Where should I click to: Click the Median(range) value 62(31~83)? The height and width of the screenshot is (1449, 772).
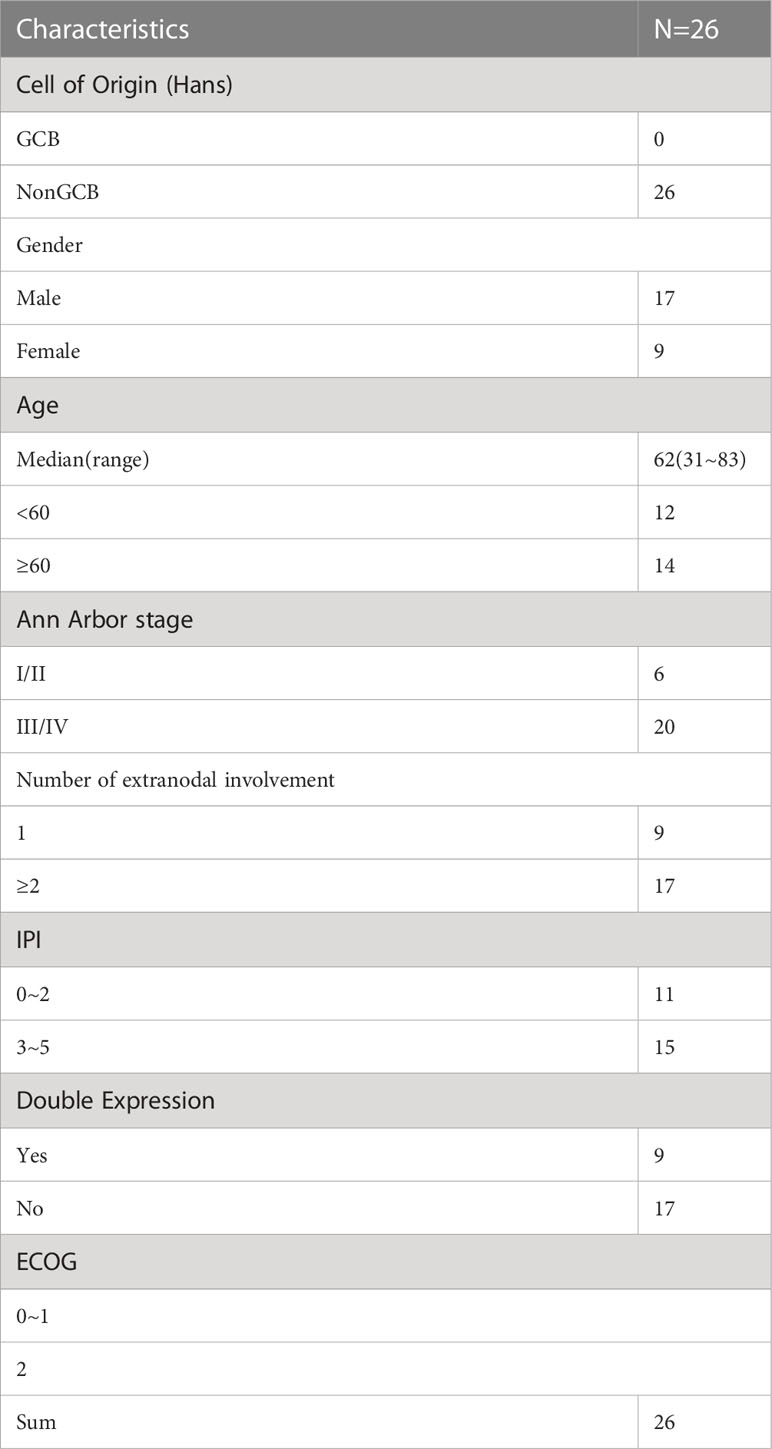click(705, 459)
